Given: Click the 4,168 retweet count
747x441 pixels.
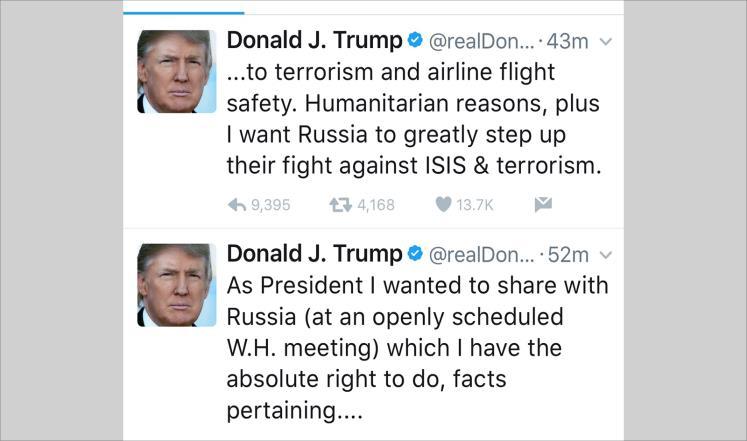Looking at the screenshot, I should 376,205.
